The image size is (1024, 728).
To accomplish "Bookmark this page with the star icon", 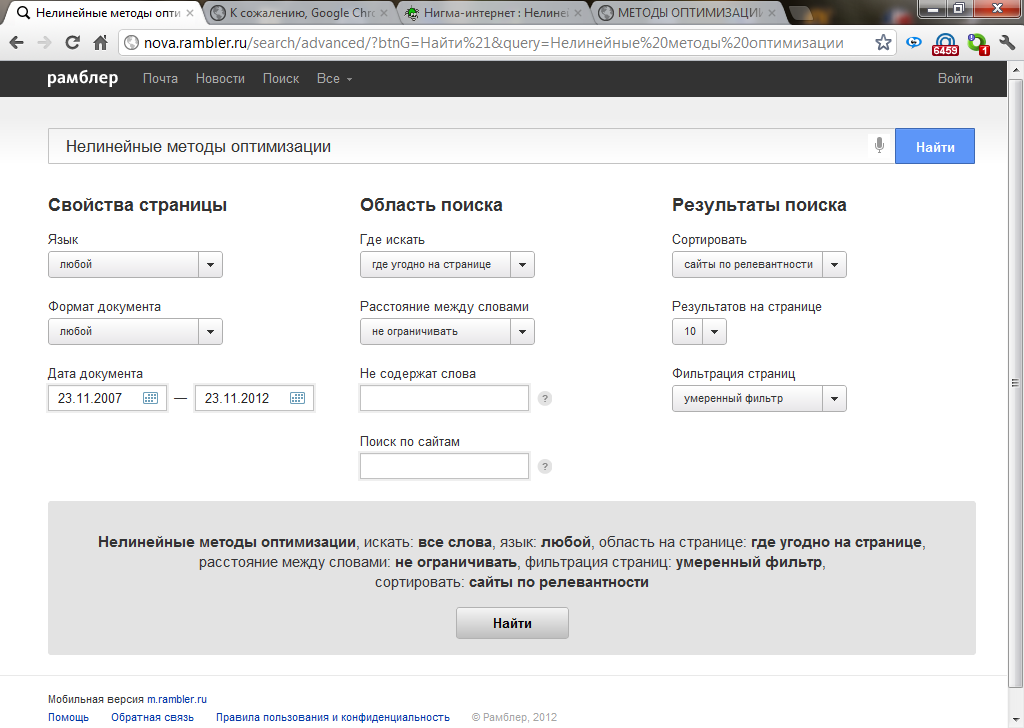I will tap(883, 42).
